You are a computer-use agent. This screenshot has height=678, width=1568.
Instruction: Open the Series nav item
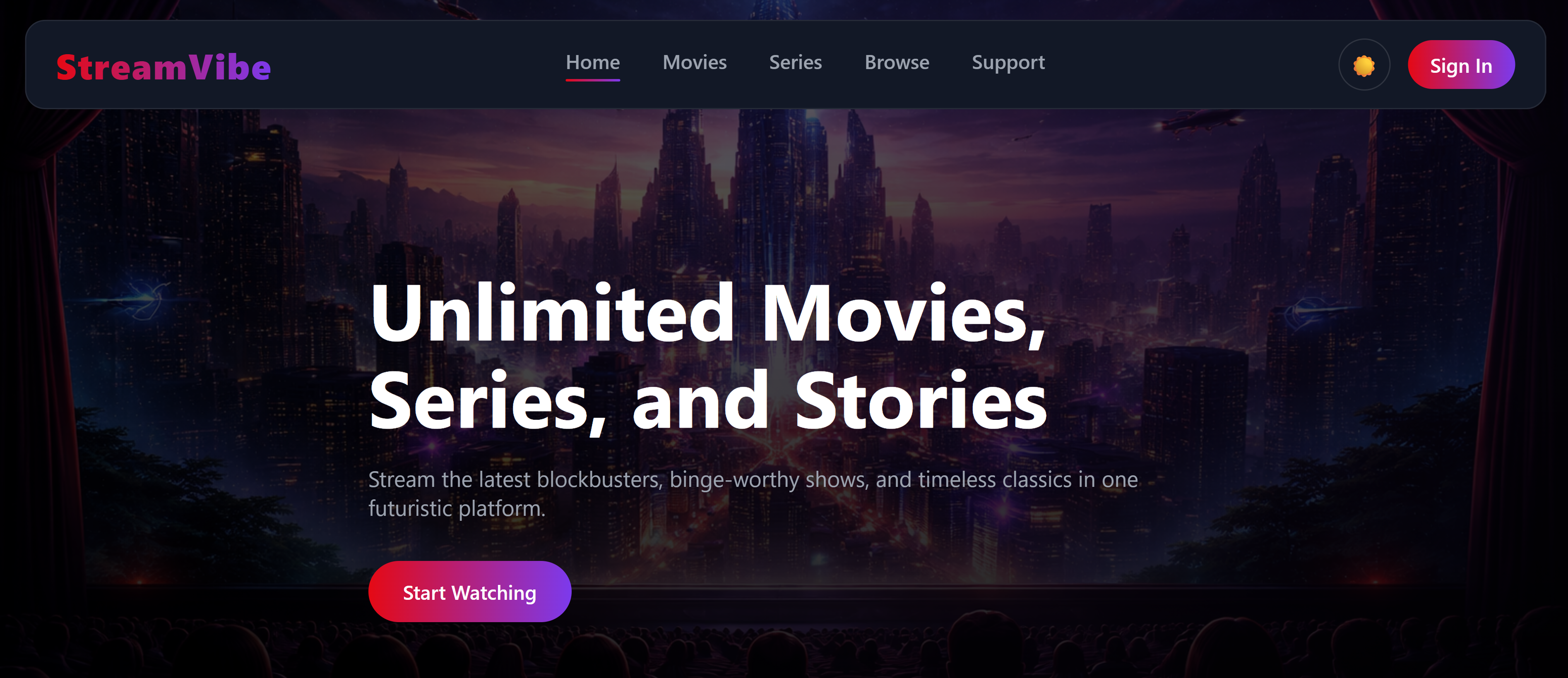tap(796, 62)
